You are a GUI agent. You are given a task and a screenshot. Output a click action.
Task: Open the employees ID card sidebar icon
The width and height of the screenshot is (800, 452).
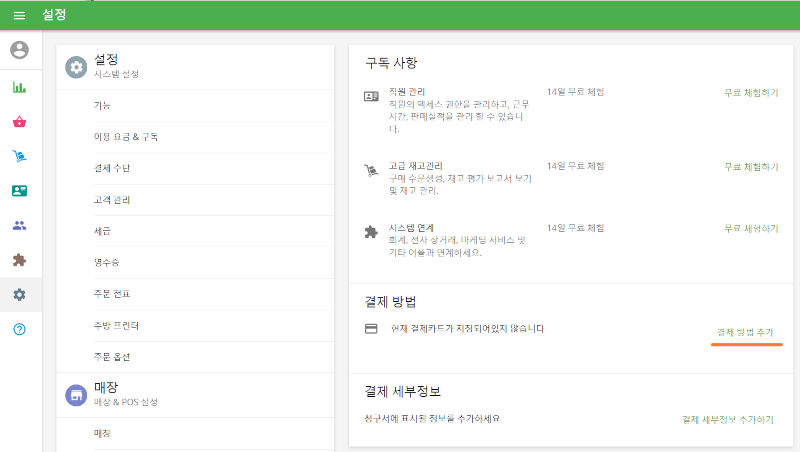pos(20,190)
